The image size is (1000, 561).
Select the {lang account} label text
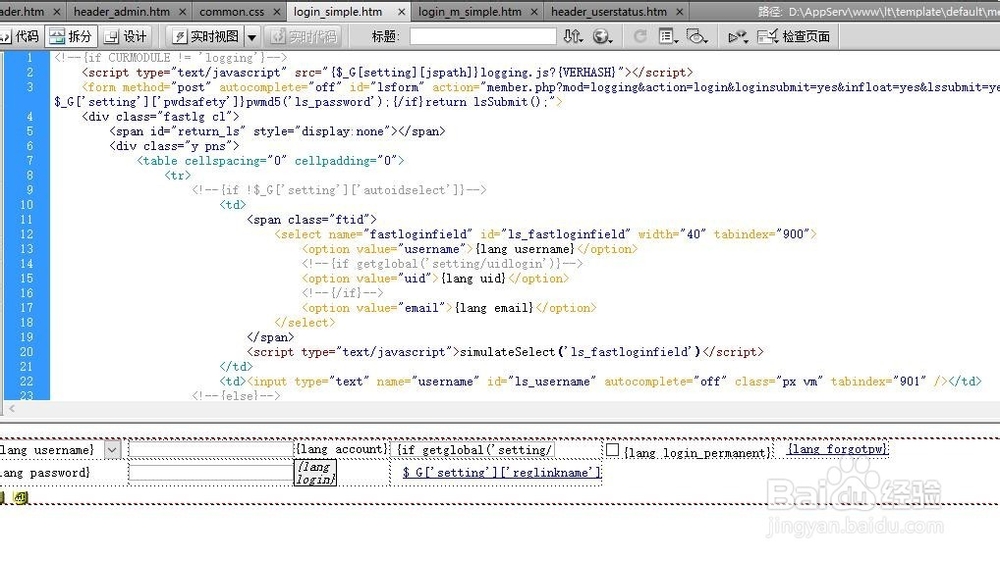tap(341, 449)
